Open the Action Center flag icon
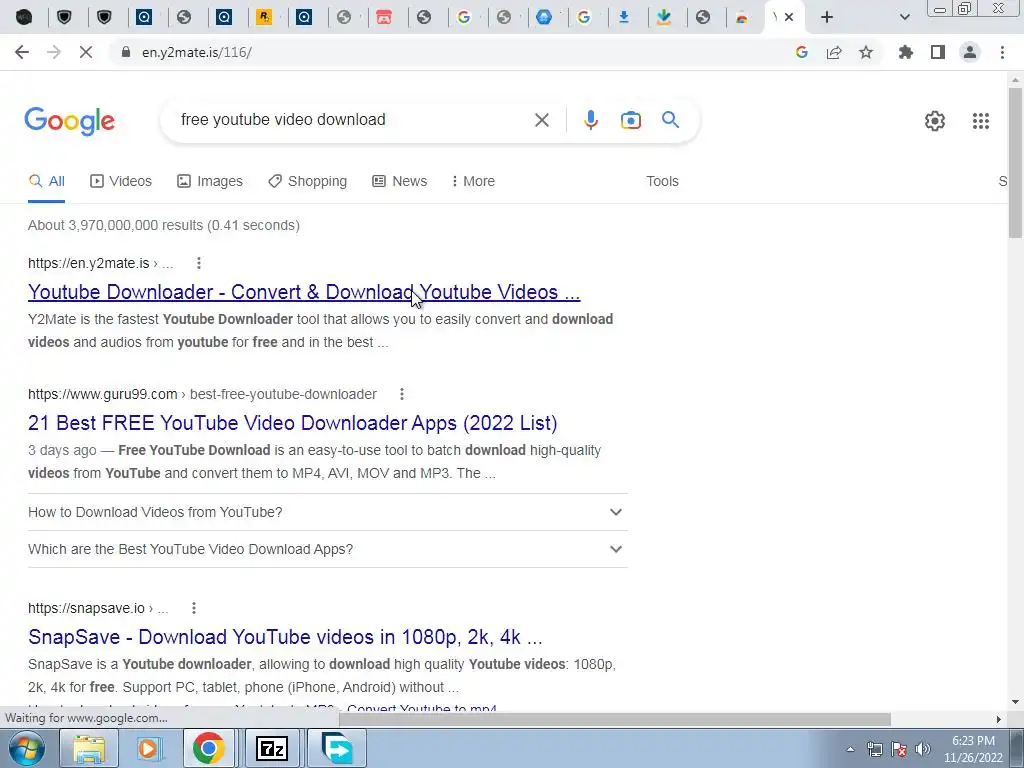Screen dimensions: 1024x768 pyautogui.click(x=899, y=749)
